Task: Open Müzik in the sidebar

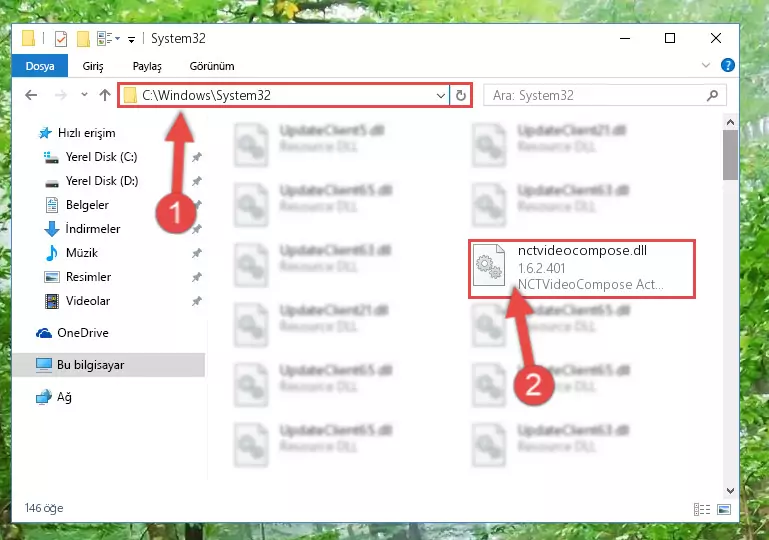Action: click(71, 253)
